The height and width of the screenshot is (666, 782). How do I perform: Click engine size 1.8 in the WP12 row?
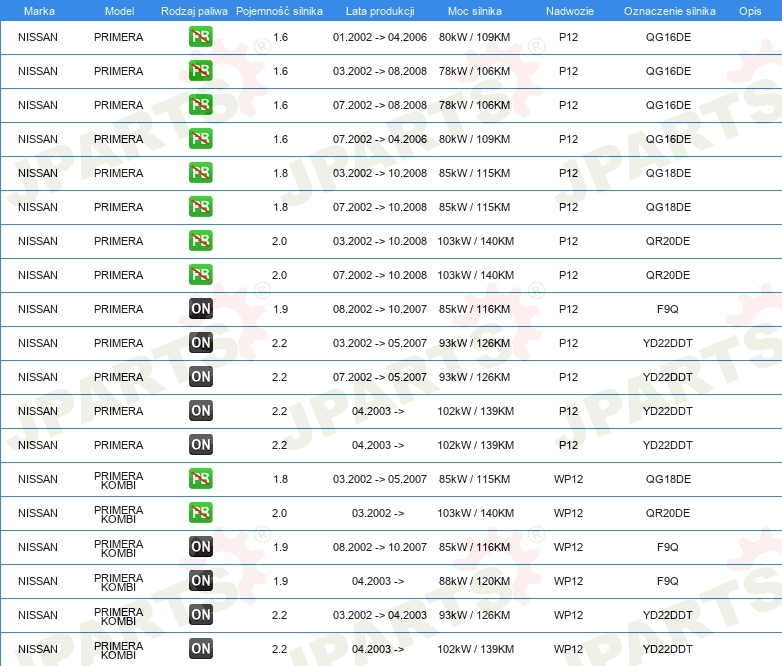[x=280, y=479]
